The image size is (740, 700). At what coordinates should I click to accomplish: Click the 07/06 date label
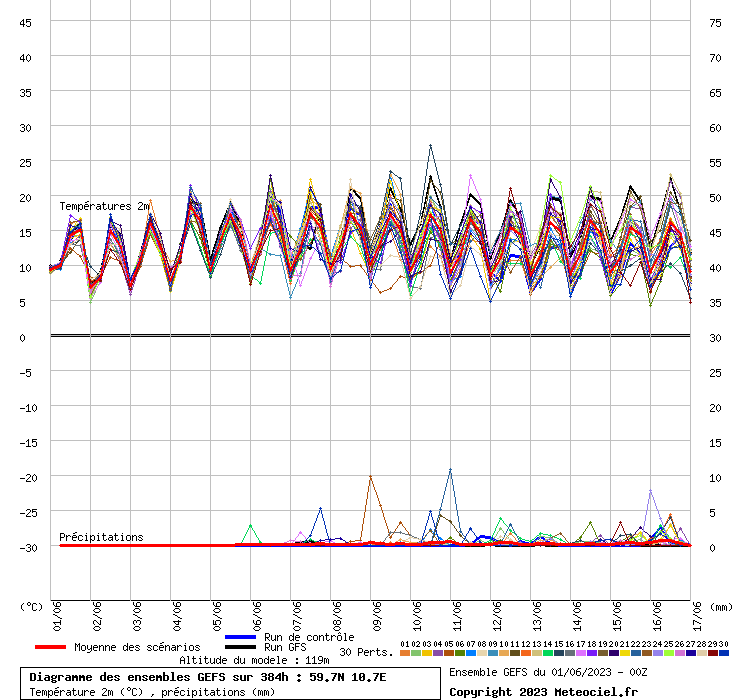[297, 616]
